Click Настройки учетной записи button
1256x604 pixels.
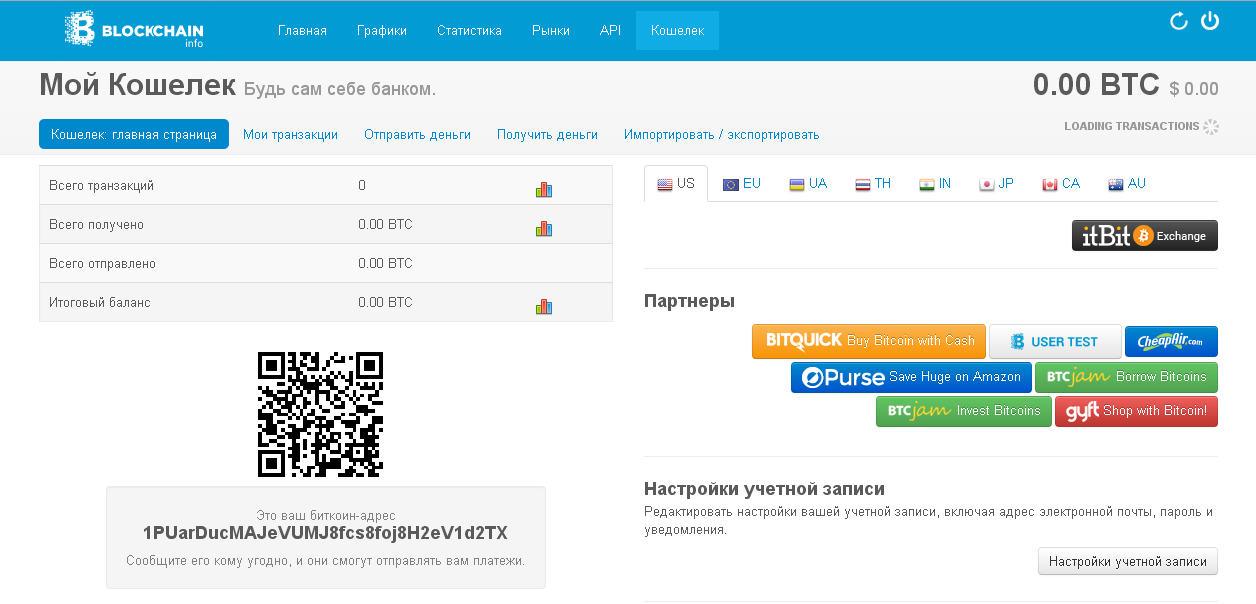click(x=1128, y=562)
